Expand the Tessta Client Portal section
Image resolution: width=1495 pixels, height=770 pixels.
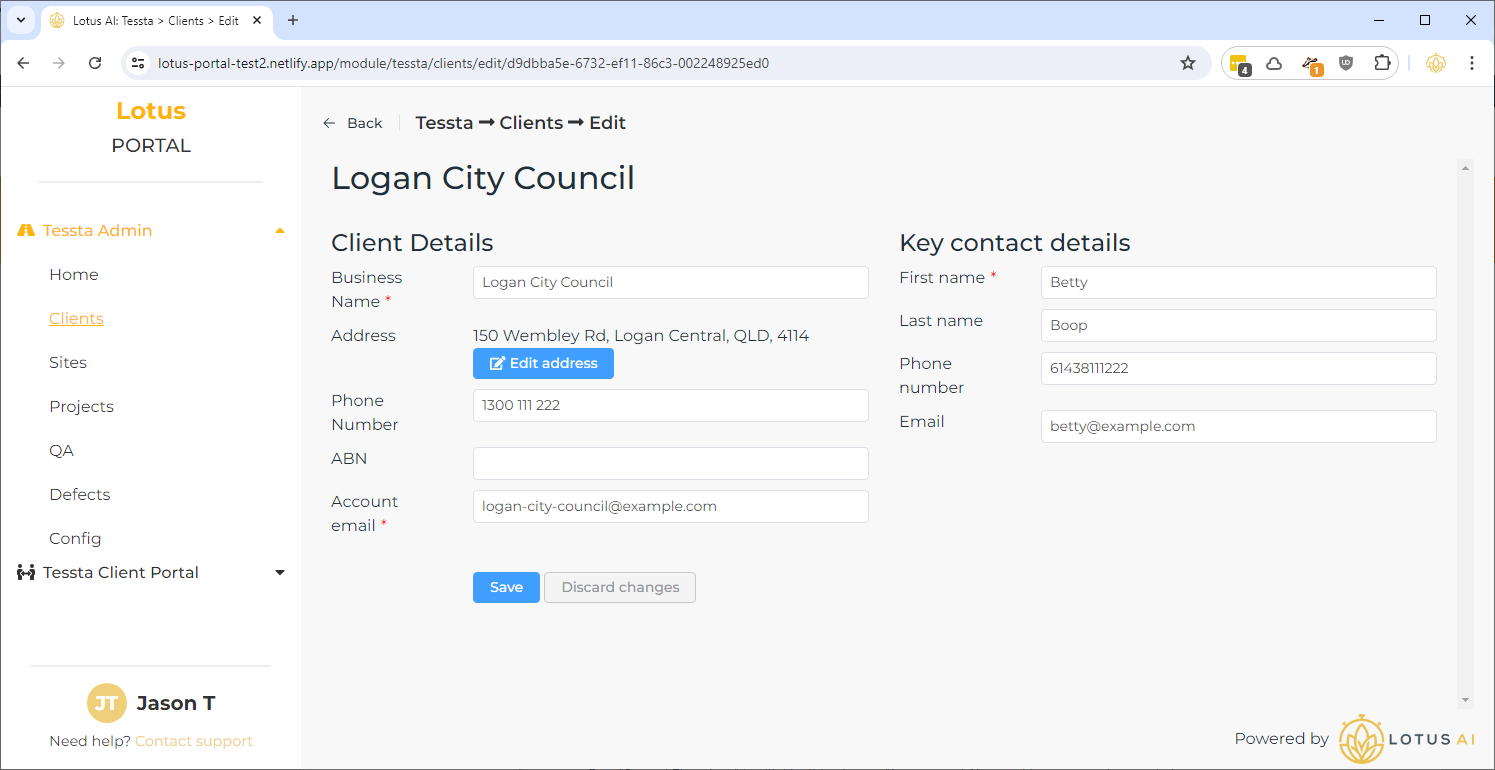click(x=280, y=573)
